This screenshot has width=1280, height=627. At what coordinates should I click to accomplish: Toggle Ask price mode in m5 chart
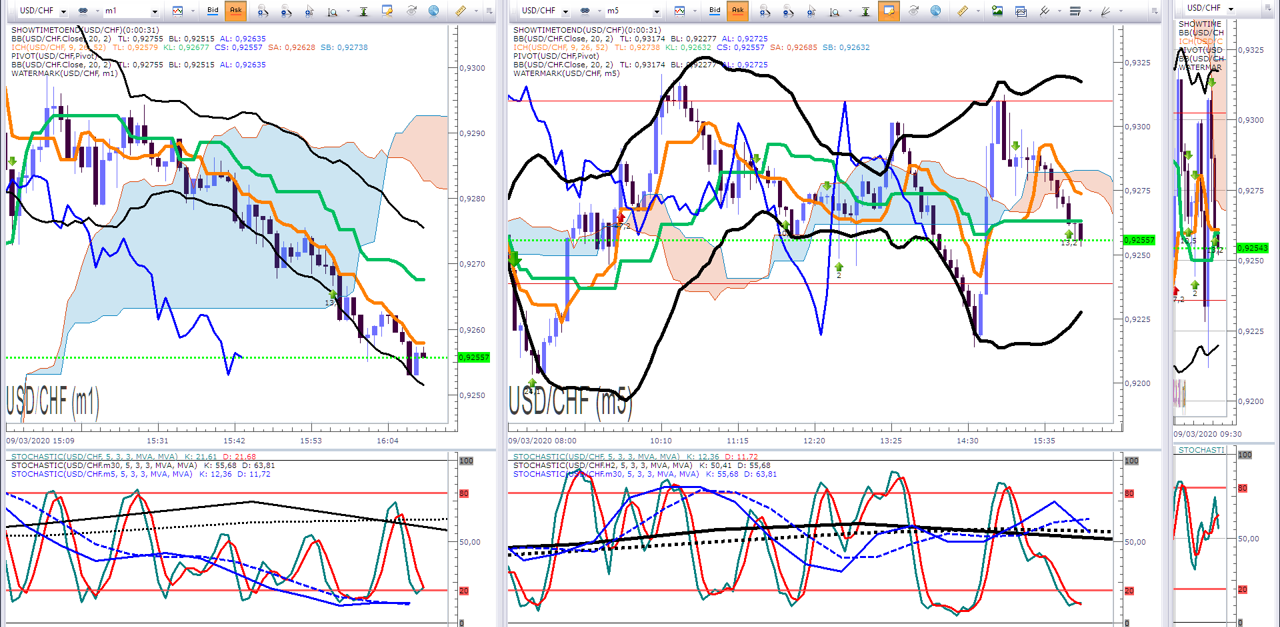[738, 11]
